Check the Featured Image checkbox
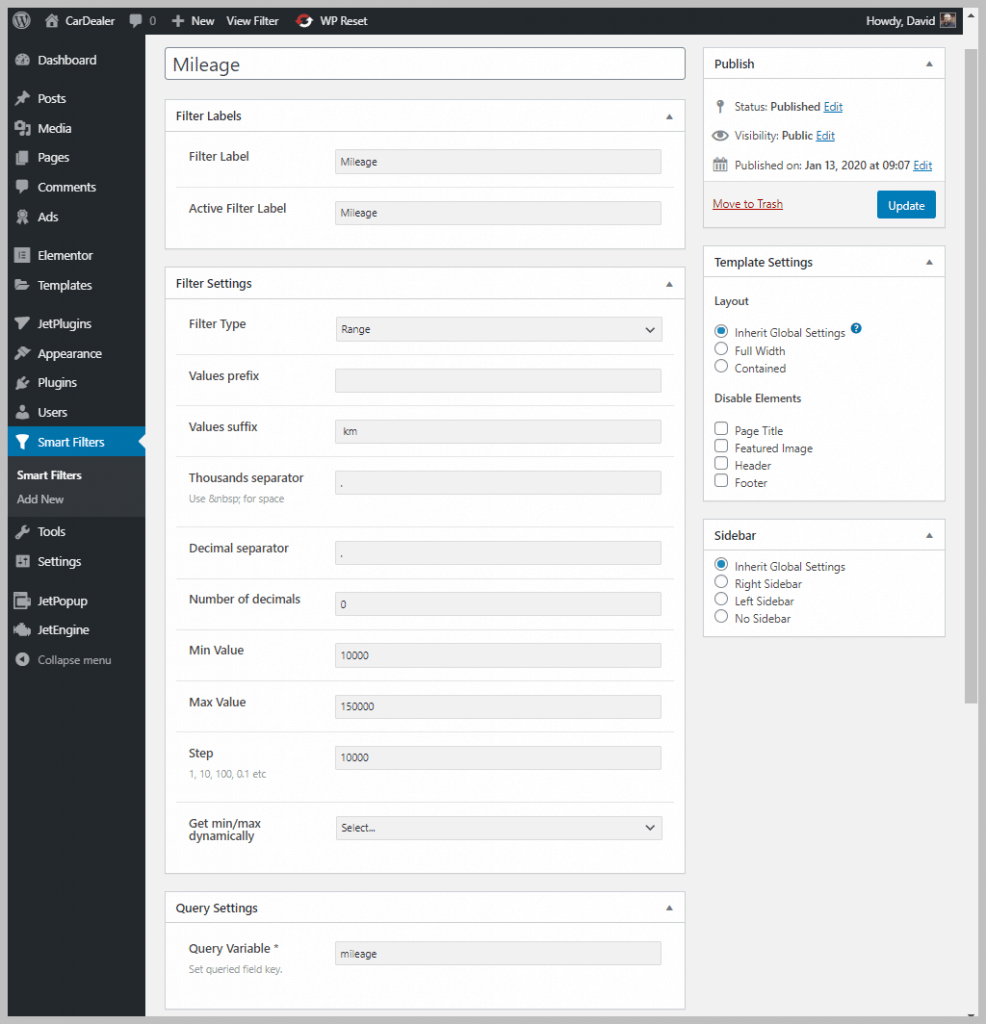Image resolution: width=986 pixels, height=1024 pixels. coord(721,447)
